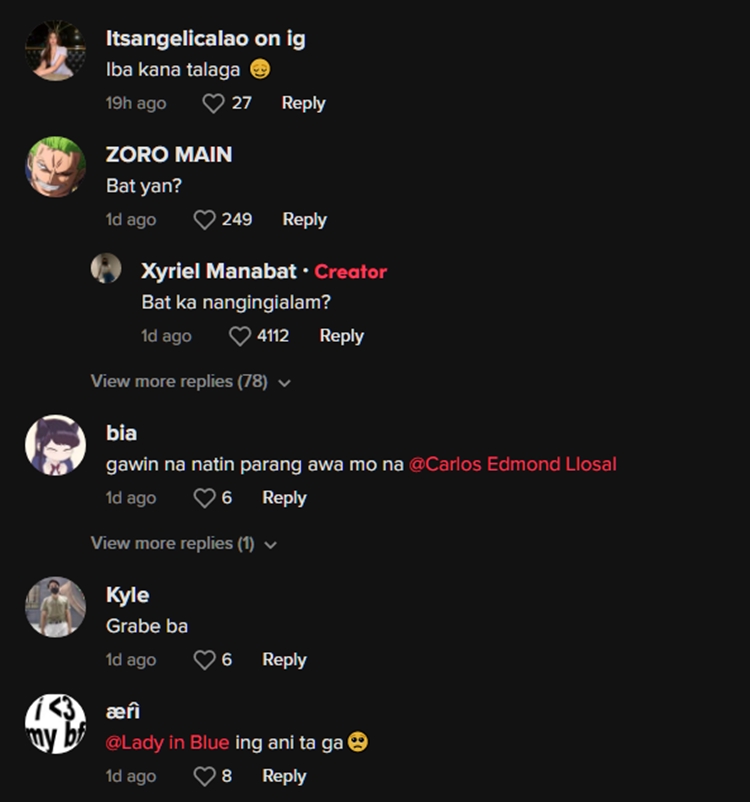The width and height of the screenshot is (750, 802).
Task: Open Itsangelicalao's profile picture
Action: click(56, 50)
